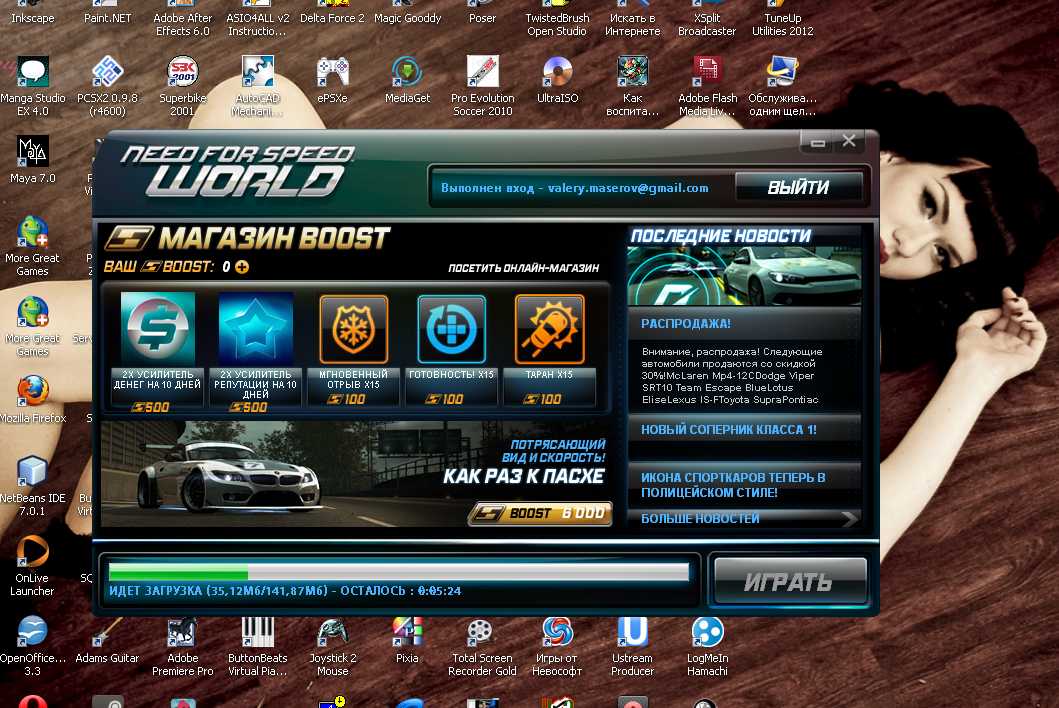
Task: Open Joystick 2 Mouse icon
Action: (x=332, y=647)
